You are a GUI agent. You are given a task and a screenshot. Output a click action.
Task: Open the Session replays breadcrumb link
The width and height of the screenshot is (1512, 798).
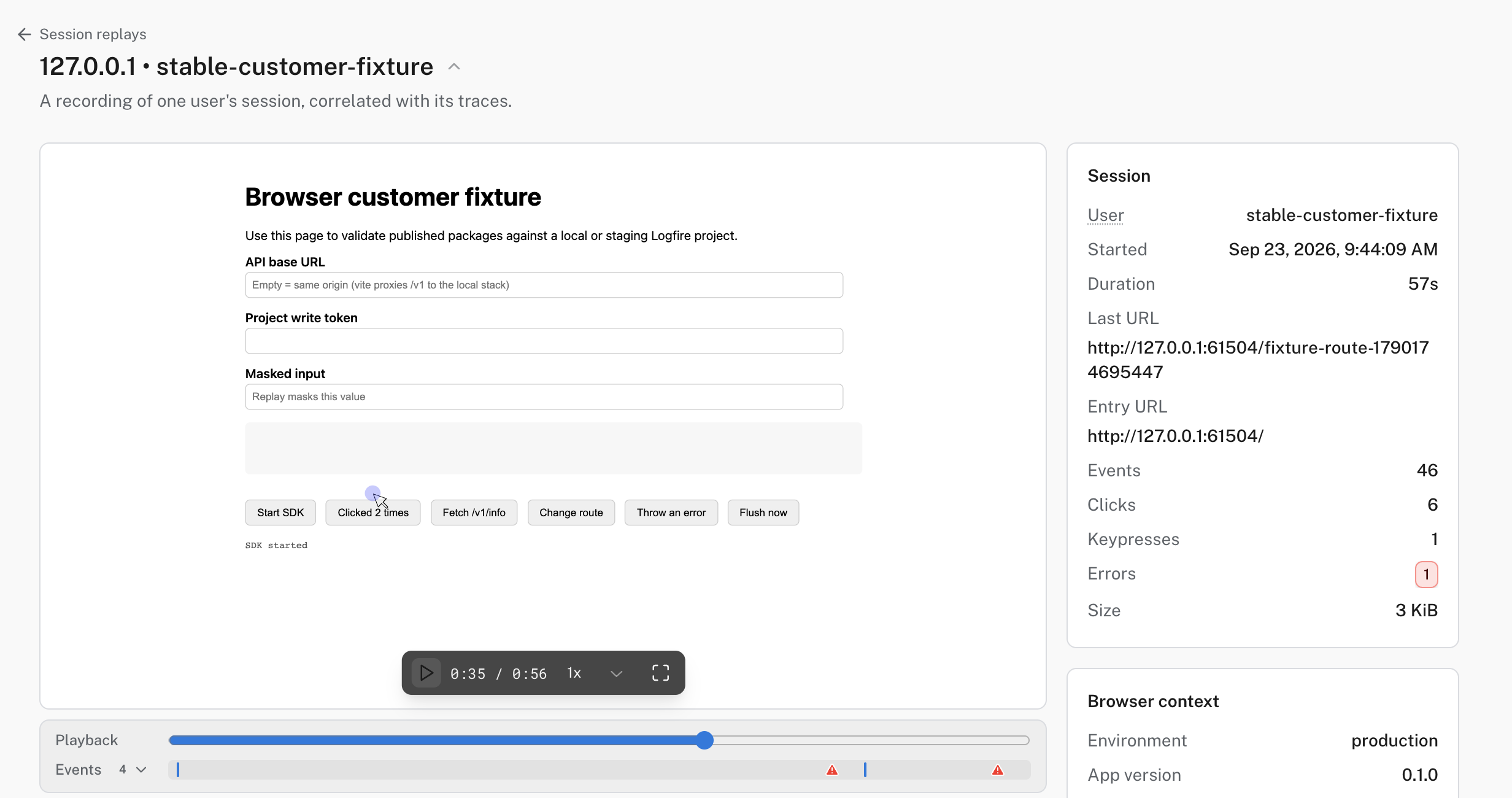pos(93,34)
